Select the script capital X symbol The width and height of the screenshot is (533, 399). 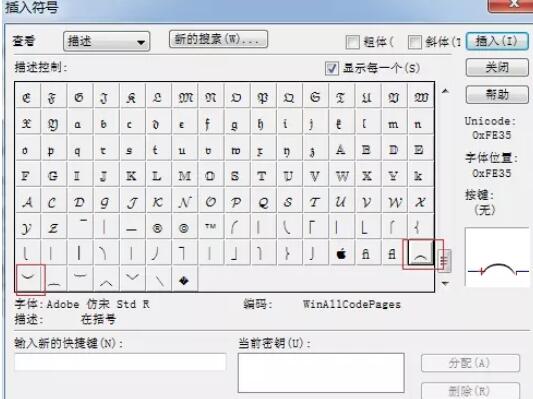click(x=420, y=202)
